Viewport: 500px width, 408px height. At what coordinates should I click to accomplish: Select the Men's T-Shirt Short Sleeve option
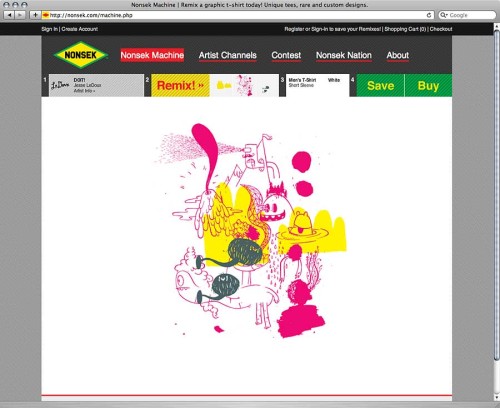[302, 83]
